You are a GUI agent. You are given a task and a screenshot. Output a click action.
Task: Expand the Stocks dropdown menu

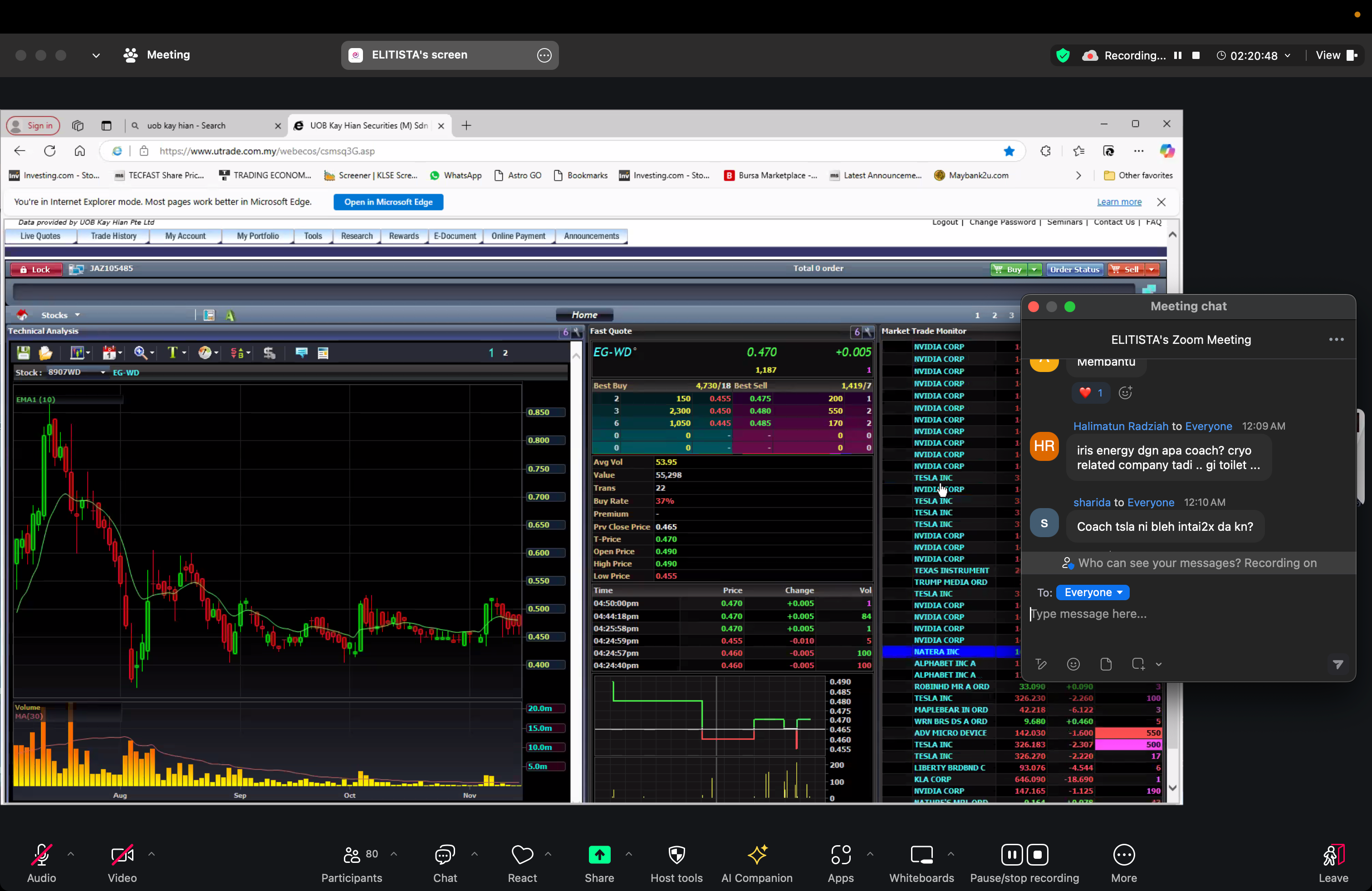click(x=60, y=315)
